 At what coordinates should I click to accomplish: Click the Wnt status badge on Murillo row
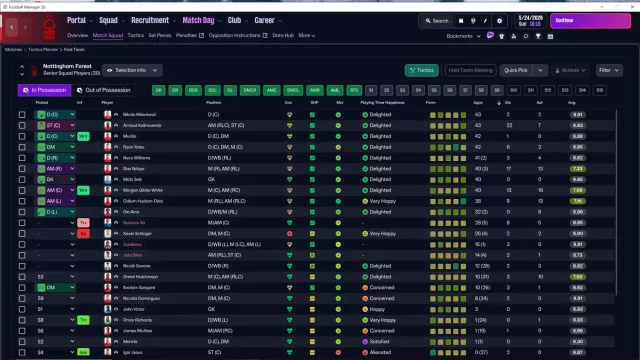[83, 136]
